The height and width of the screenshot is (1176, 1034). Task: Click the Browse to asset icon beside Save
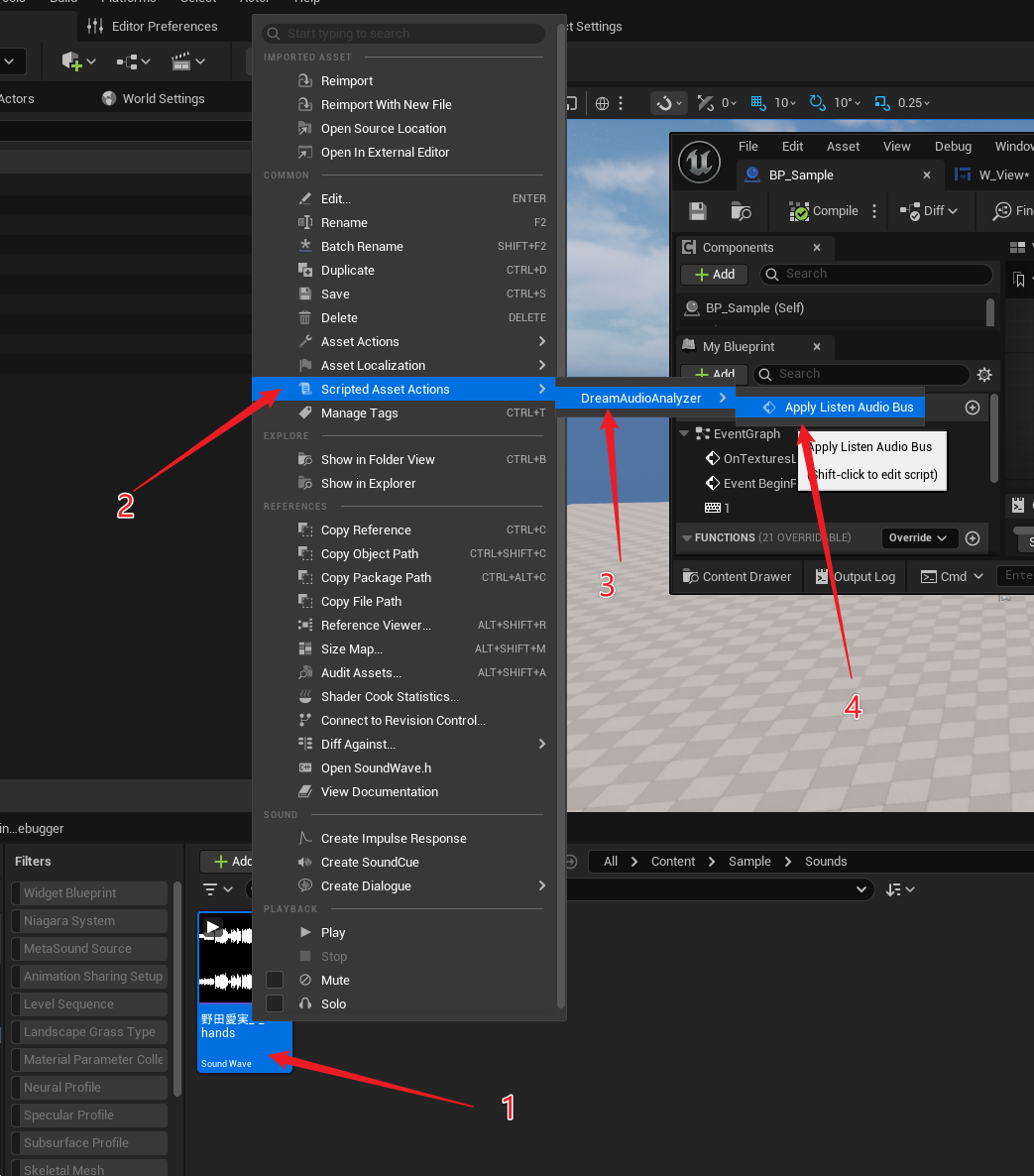point(741,211)
